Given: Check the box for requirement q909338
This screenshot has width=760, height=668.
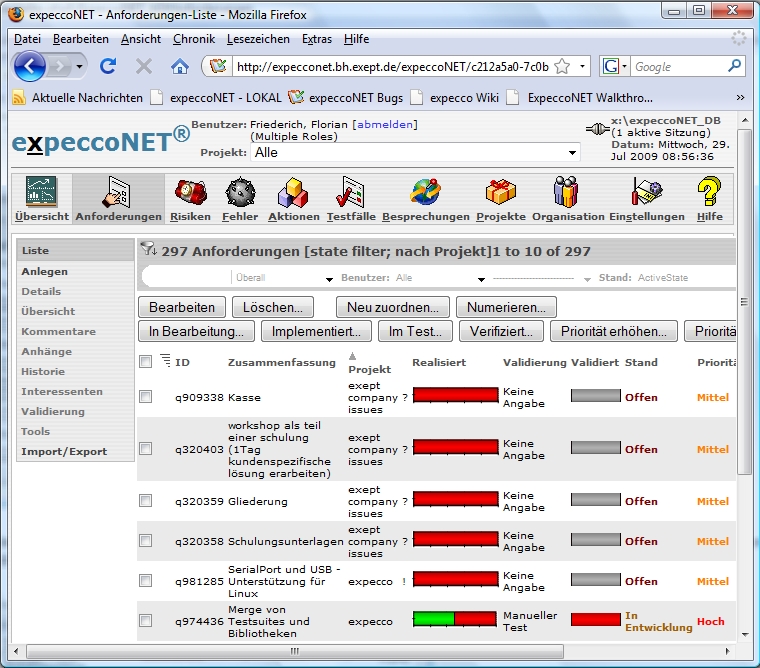Looking at the screenshot, I should [146, 397].
